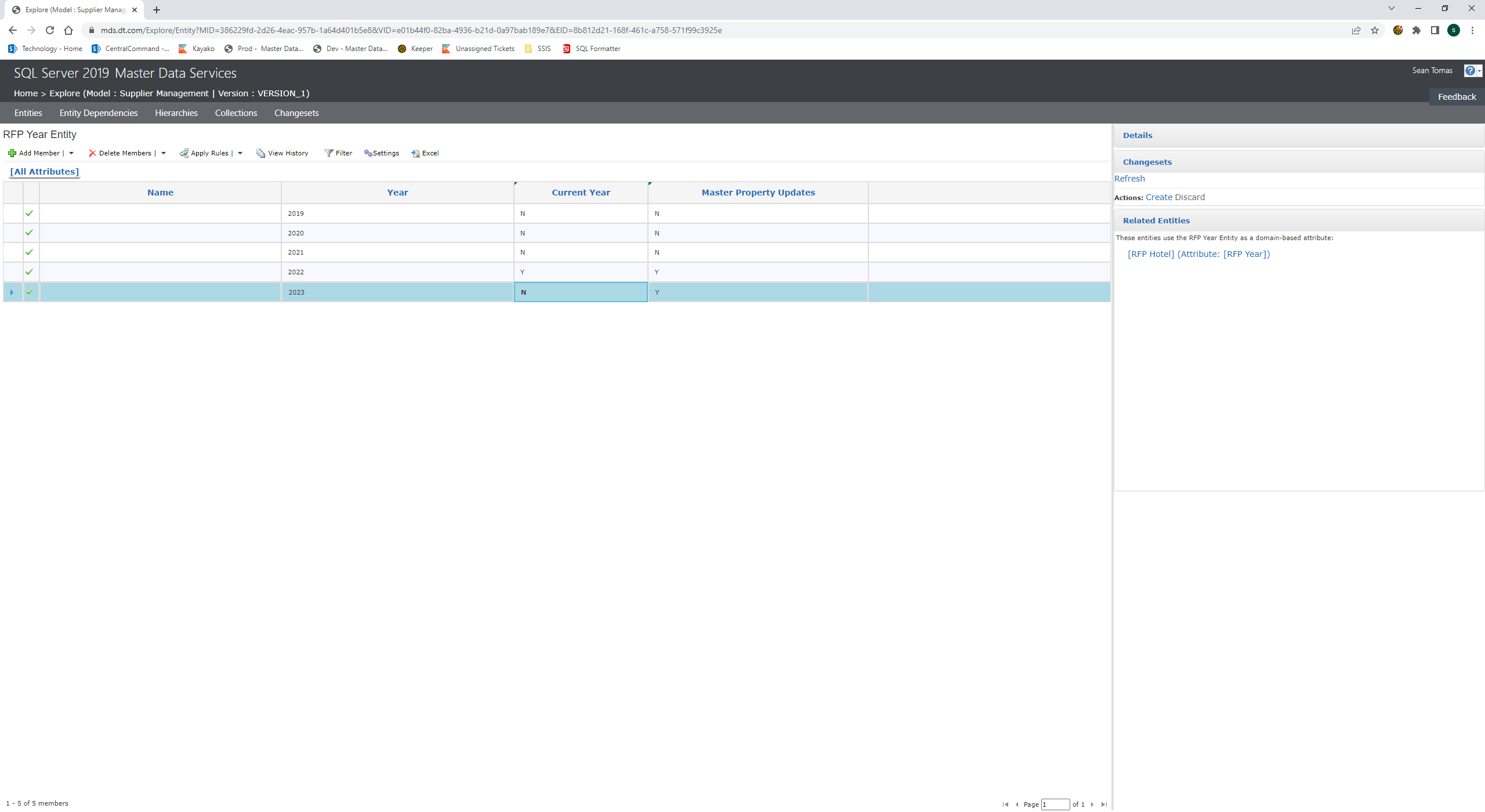Select the 2022 row validation checkmark

[x=30, y=272]
